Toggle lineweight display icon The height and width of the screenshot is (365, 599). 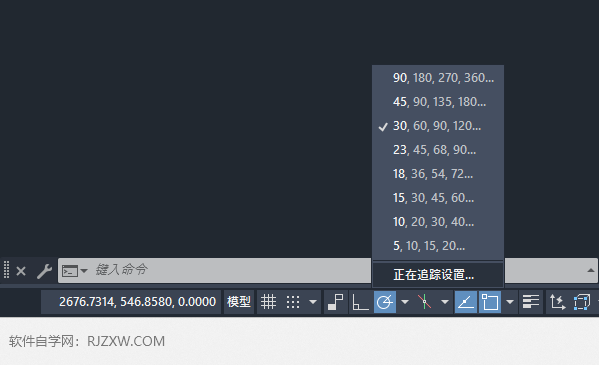pos(531,302)
